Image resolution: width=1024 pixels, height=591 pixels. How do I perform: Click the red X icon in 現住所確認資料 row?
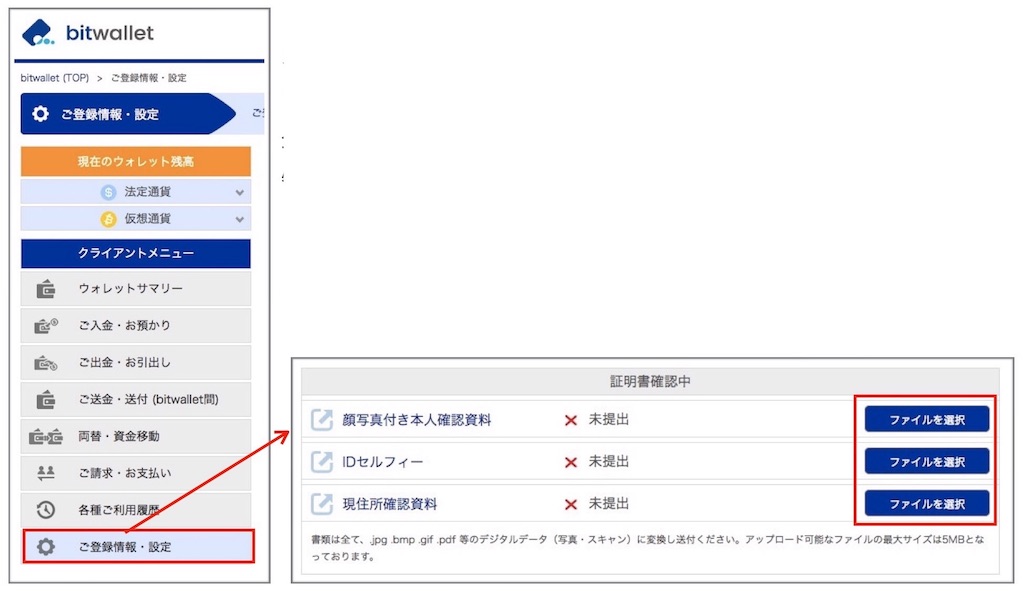pyautogui.click(x=571, y=505)
